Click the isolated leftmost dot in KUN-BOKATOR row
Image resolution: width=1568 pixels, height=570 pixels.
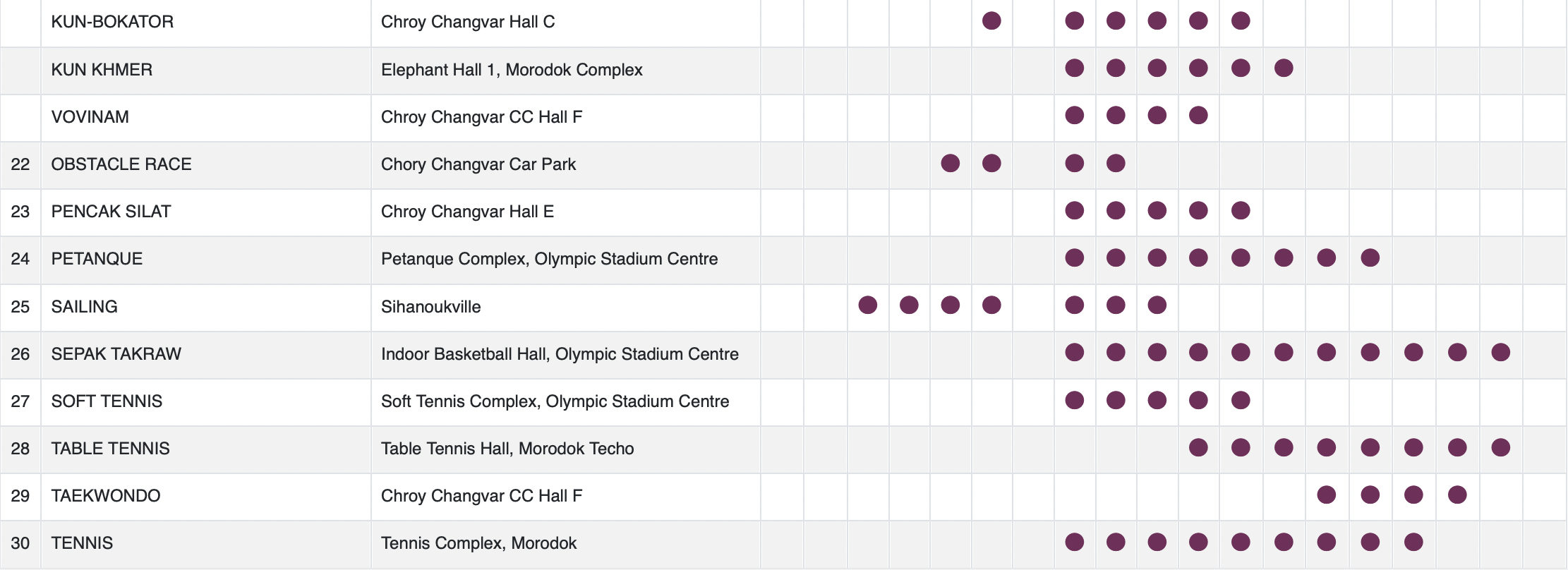pos(991,21)
